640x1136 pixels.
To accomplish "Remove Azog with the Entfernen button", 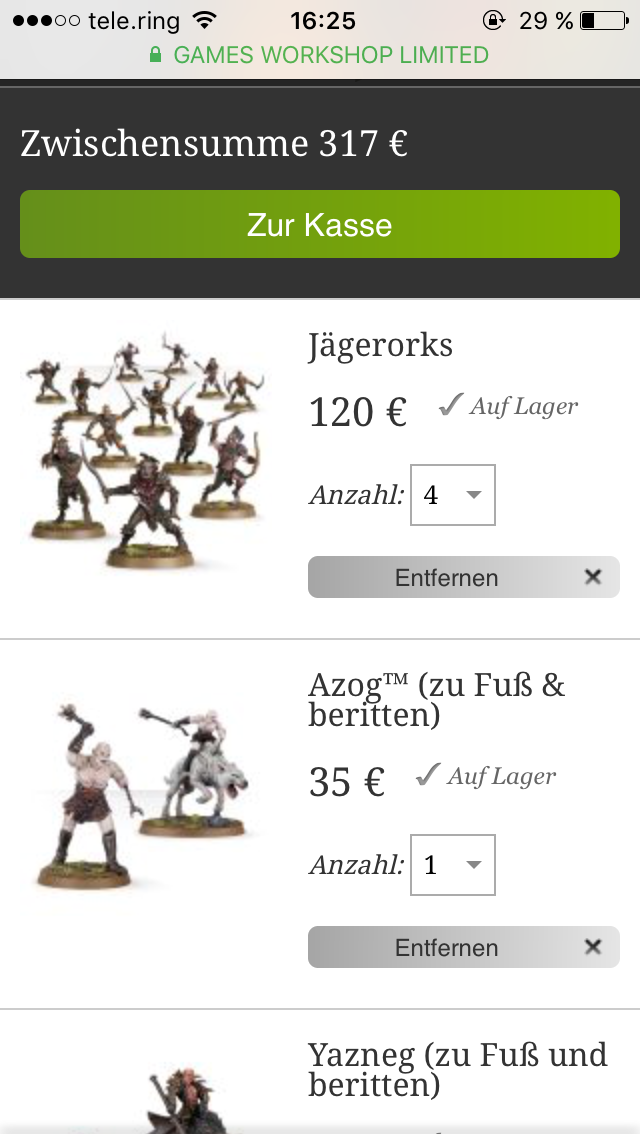I will (x=464, y=947).
